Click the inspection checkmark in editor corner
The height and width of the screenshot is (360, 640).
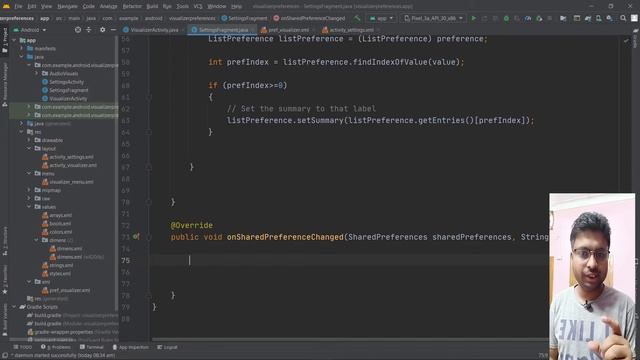pos(626,40)
